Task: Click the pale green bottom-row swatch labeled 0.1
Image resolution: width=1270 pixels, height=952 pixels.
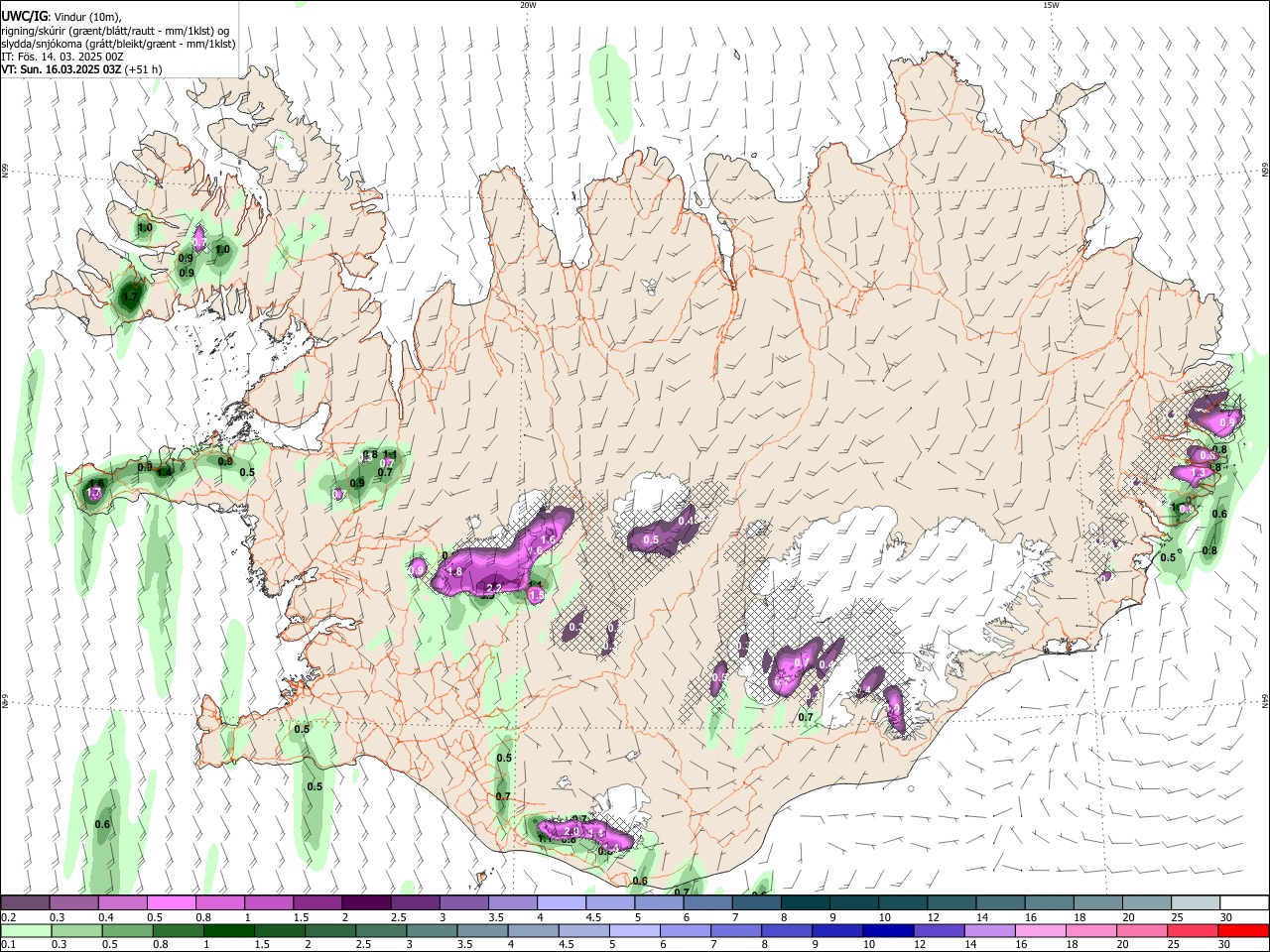Action: (26, 930)
